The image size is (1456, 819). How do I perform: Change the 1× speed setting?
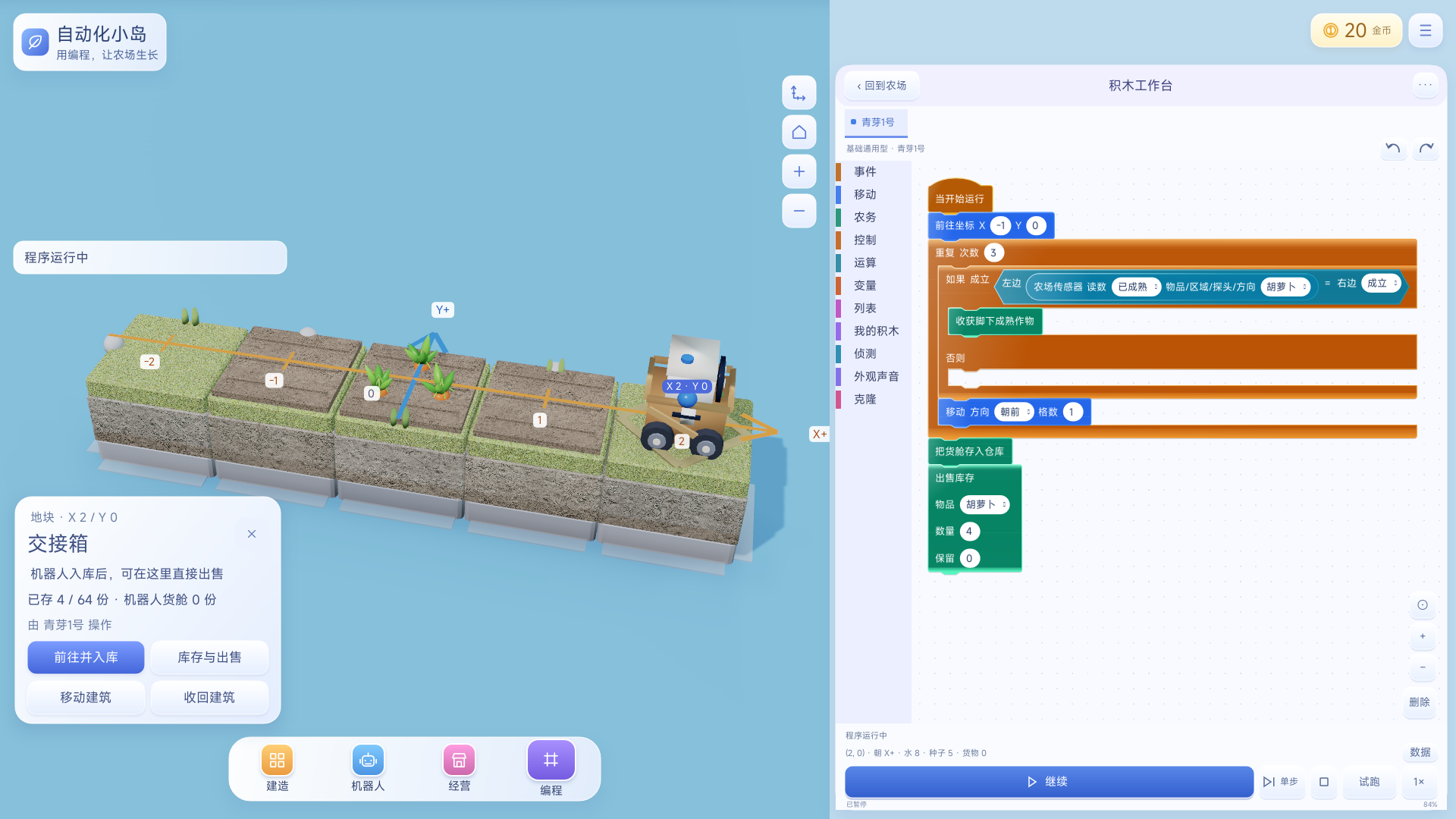point(1419,782)
